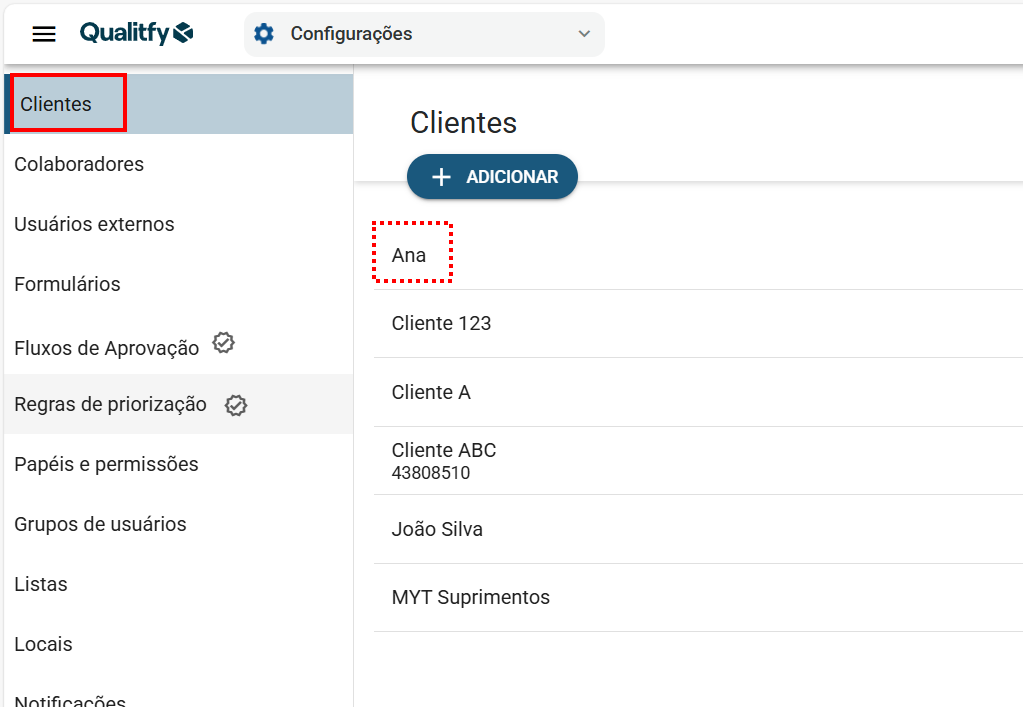Choose MYT Suprimentos in the client list
The width and height of the screenshot is (1023, 707).
pos(471,597)
